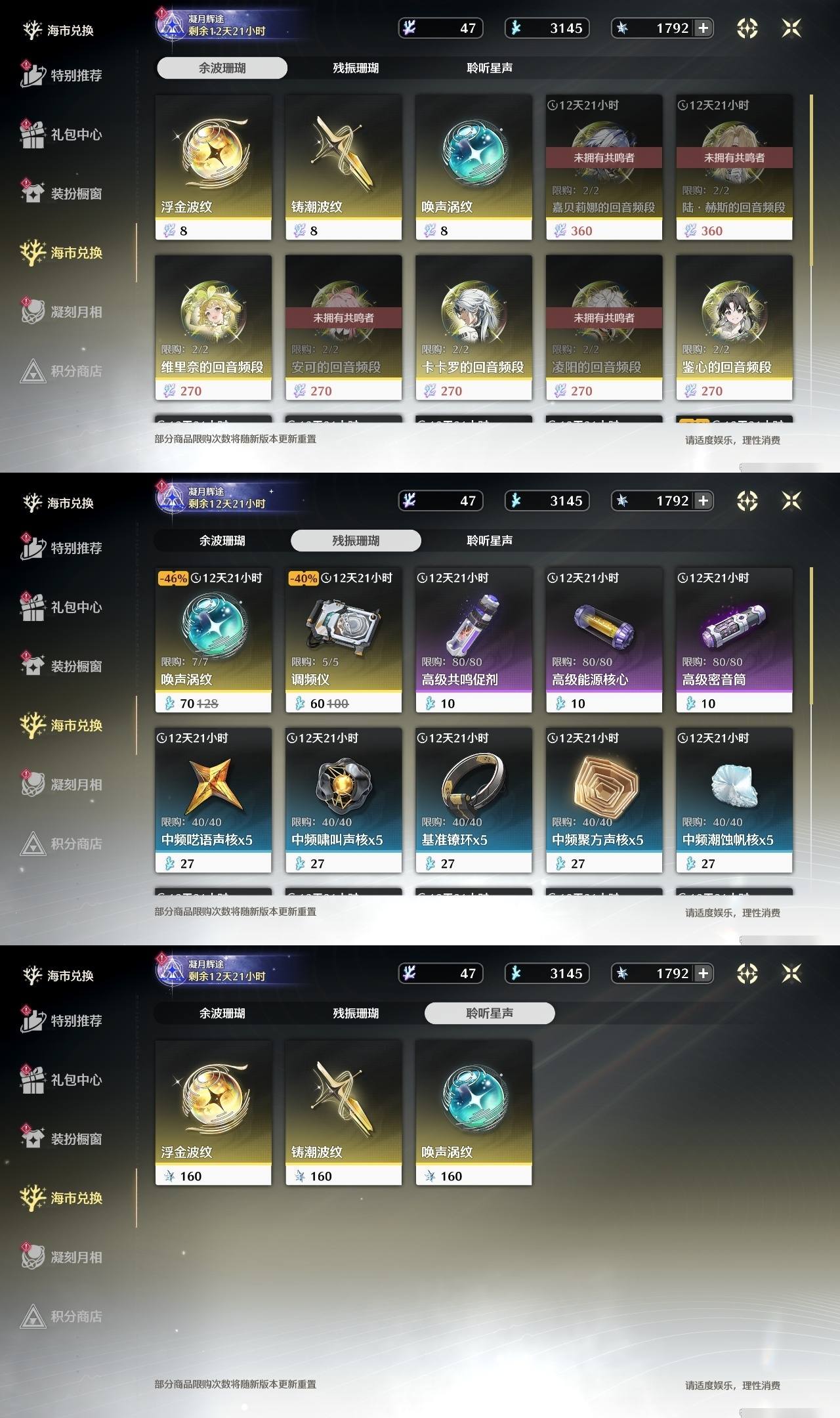Choose the 高级共鸣促剂 vial item
This screenshot has width=840, height=1418.
(474, 640)
